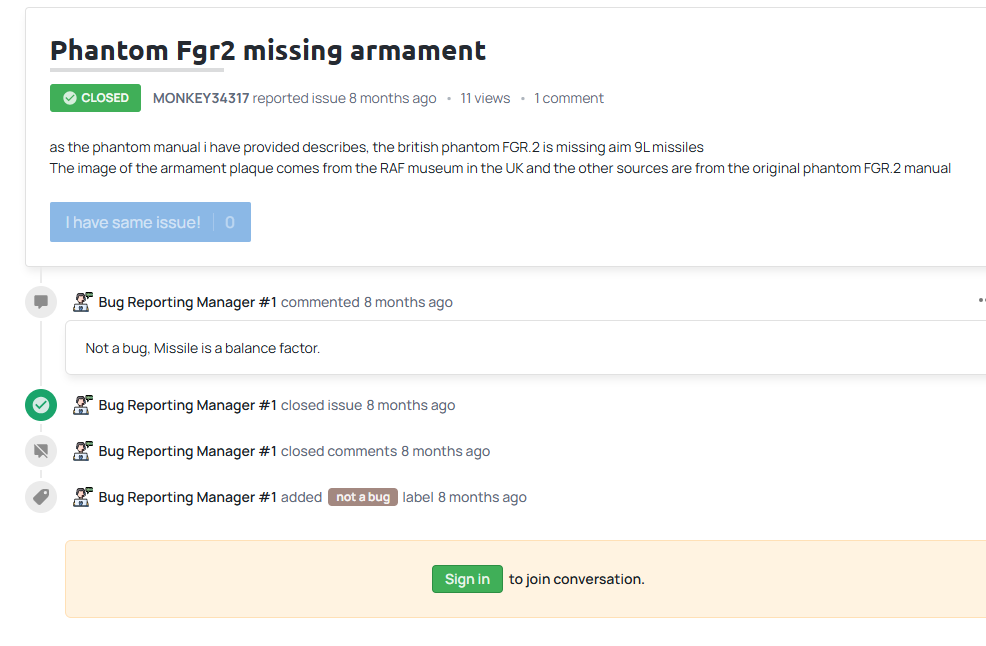This screenshot has height=646, width=986.
Task: Click the avatar beside the commented entry
Action: [x=83, y=301]
